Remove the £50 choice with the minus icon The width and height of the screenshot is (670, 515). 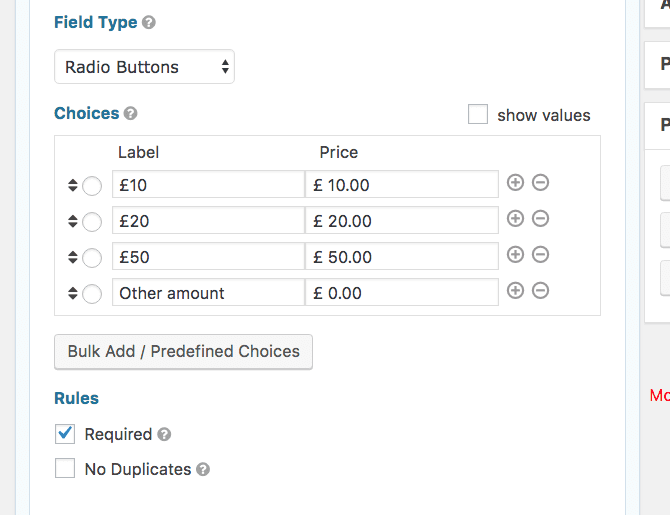(x=541, y=254)
